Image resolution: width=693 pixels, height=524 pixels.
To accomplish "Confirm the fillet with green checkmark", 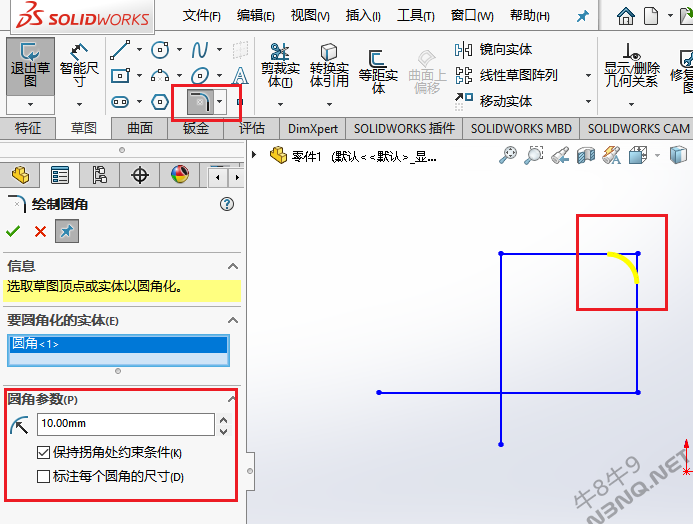I will 13,231.
